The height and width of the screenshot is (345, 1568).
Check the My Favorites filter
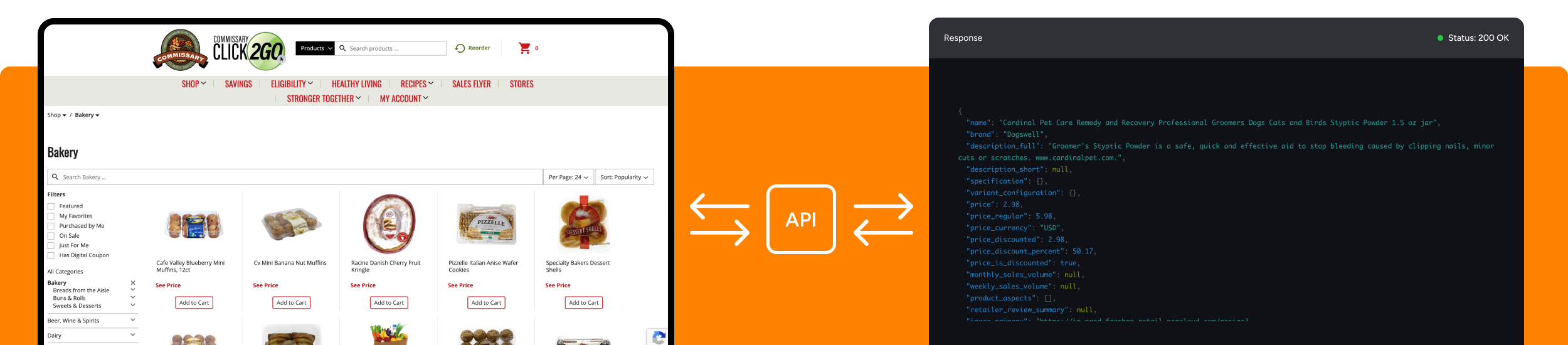pyautogui.click(x=51, y=216)
